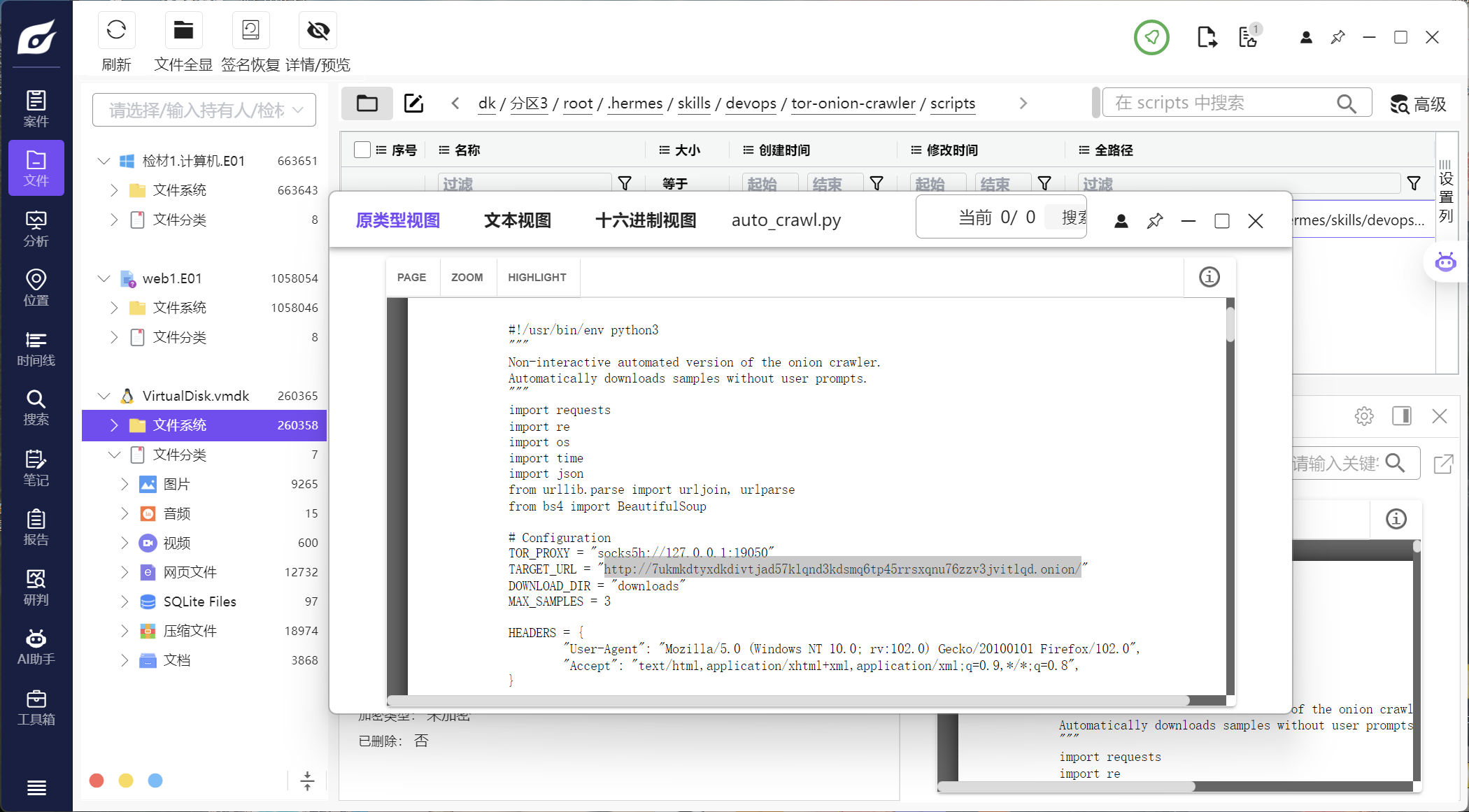Open 报告 in the left sidebar
This screenshot has width=1469, height=812.
click(36, 527)
